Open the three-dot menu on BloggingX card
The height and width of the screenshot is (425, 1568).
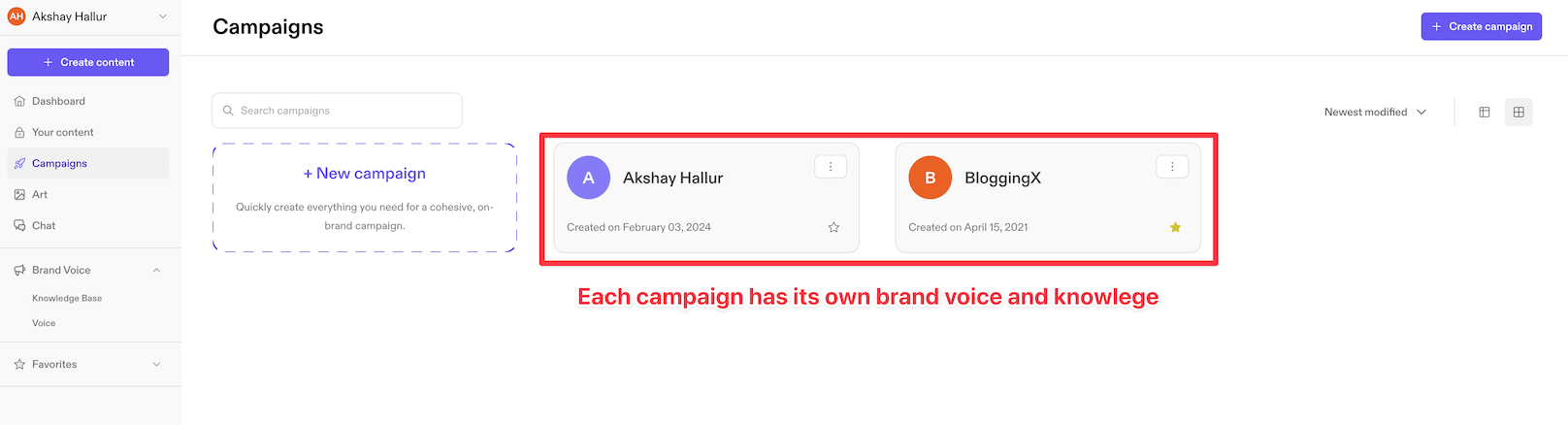[1172, 167]
